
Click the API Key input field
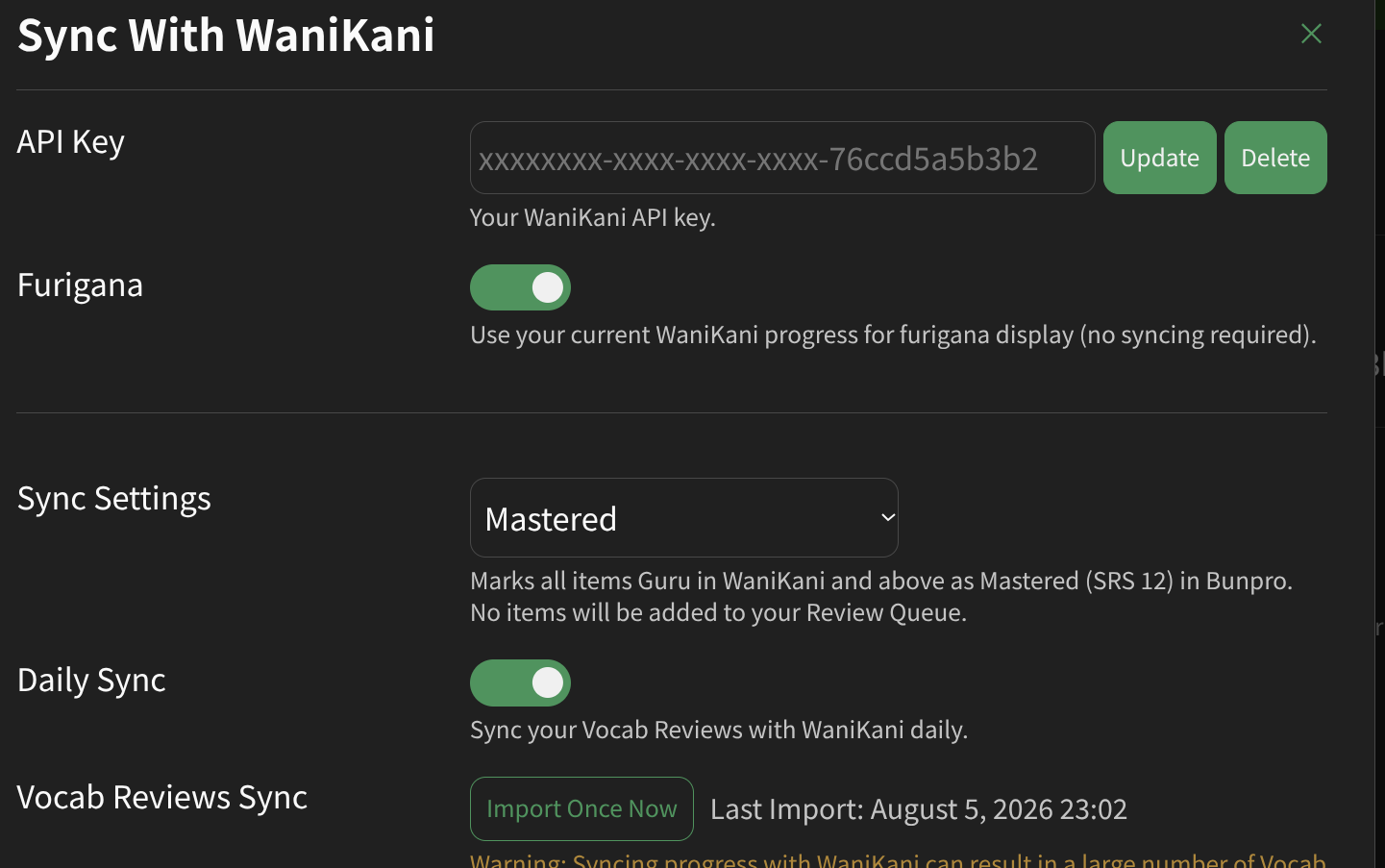point(782,158)
